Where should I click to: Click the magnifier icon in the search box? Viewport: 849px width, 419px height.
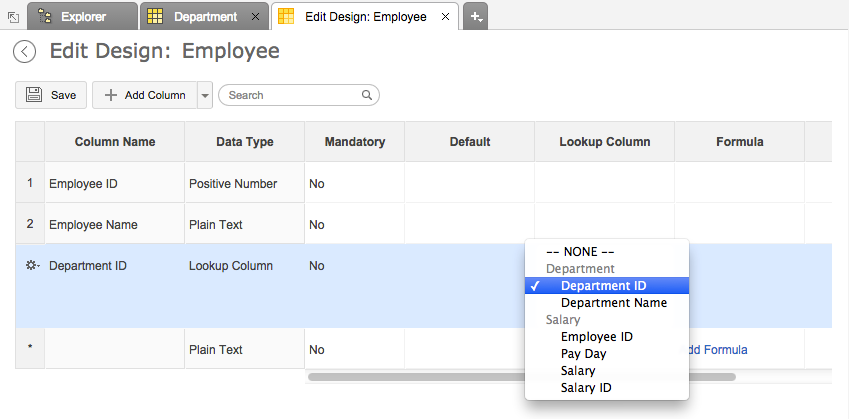click(367, 95)
